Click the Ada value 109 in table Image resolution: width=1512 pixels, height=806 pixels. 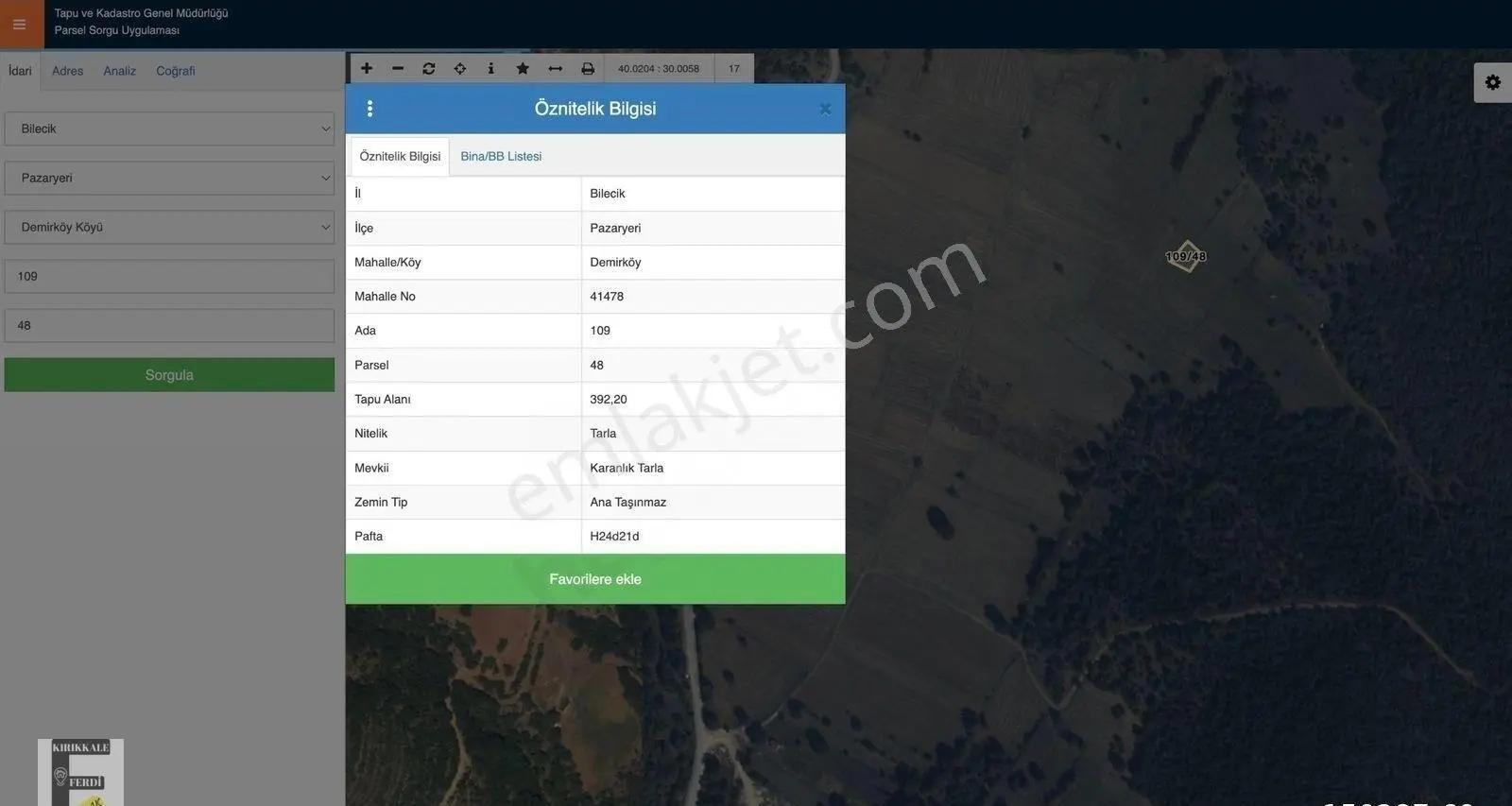600,331
